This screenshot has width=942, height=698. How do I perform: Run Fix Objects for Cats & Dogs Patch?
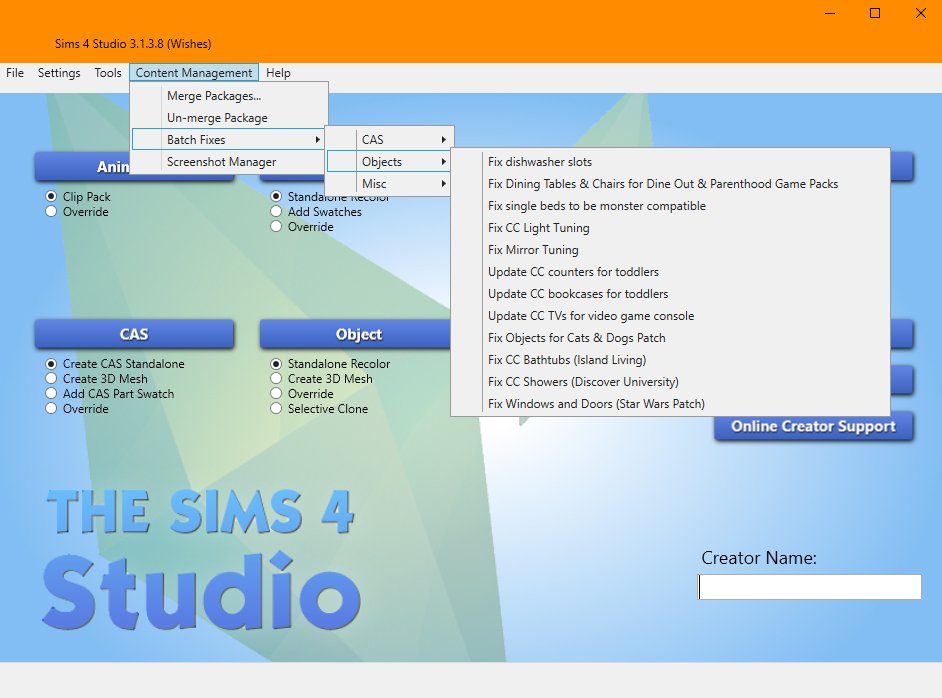(576, 338)
